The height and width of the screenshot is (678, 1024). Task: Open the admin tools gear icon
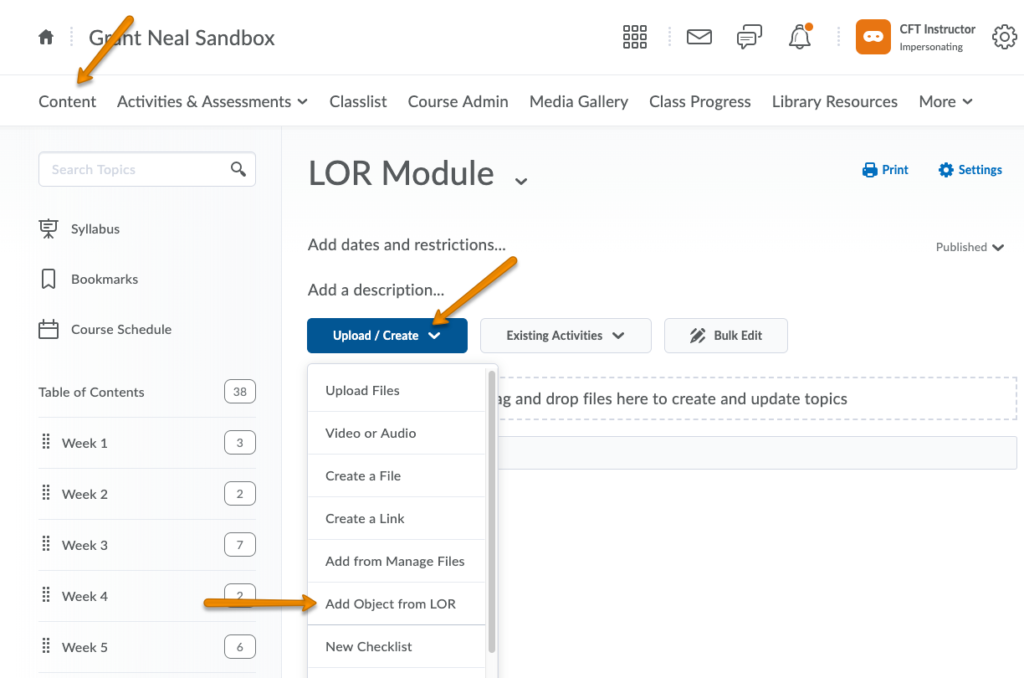coord(1004,38)
